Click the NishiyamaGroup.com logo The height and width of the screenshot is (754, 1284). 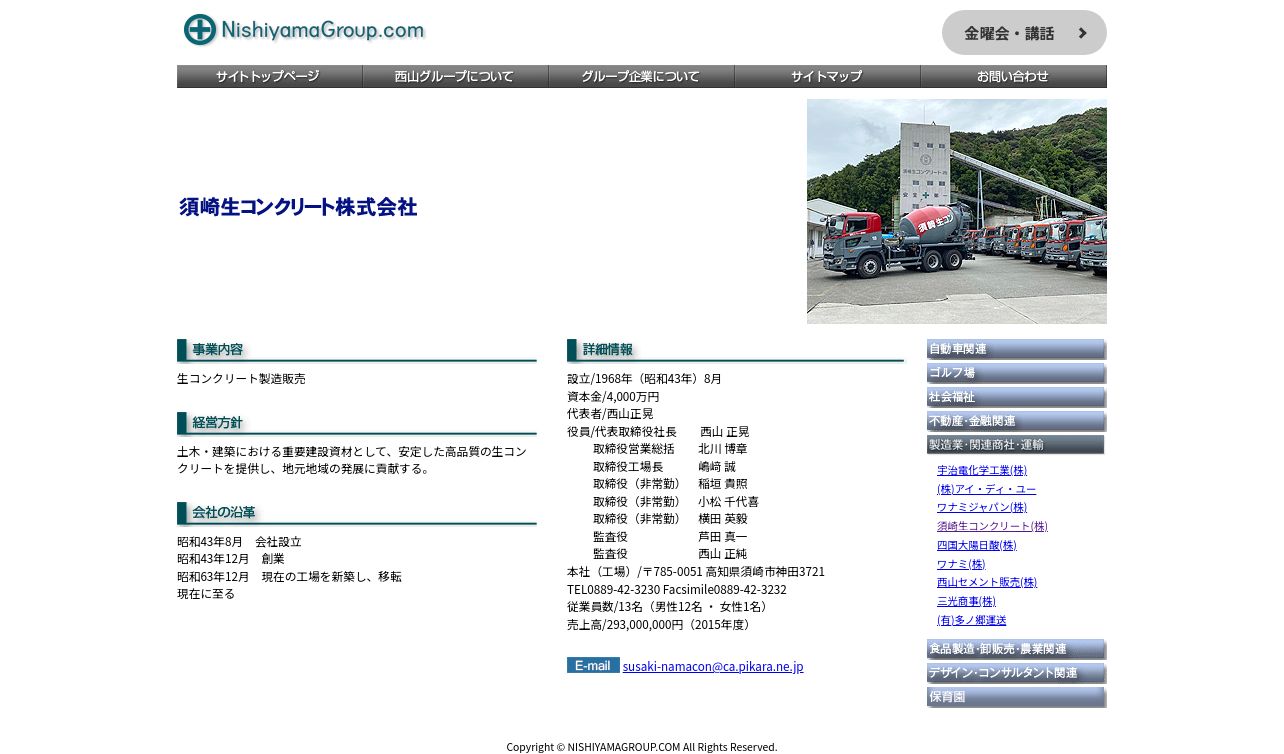304,30
